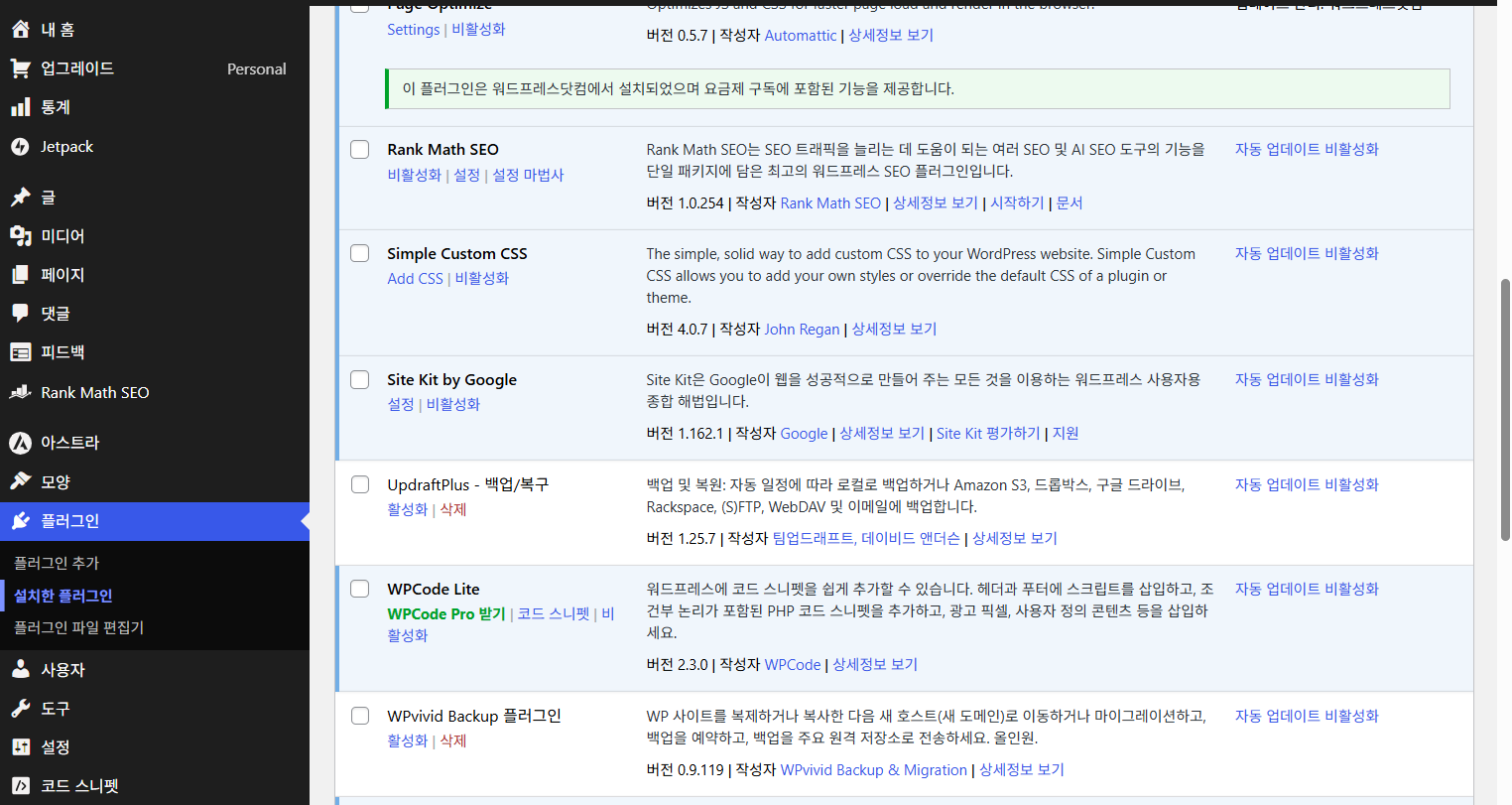1512x805 pixels.
Task: Open the 코드 스니펫 link under WPCode Lite
Action: coord(554,614)
